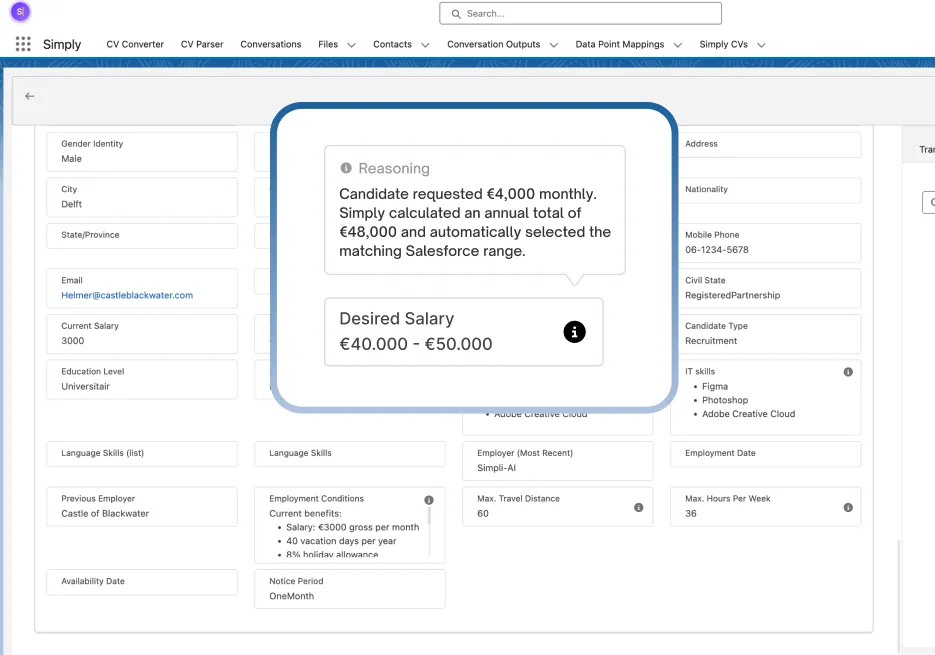Image resolution: width=935 pixels, height=655 pixels.
Task: Click Salary: €3000 gross per month line
Action: pos(352,527)
